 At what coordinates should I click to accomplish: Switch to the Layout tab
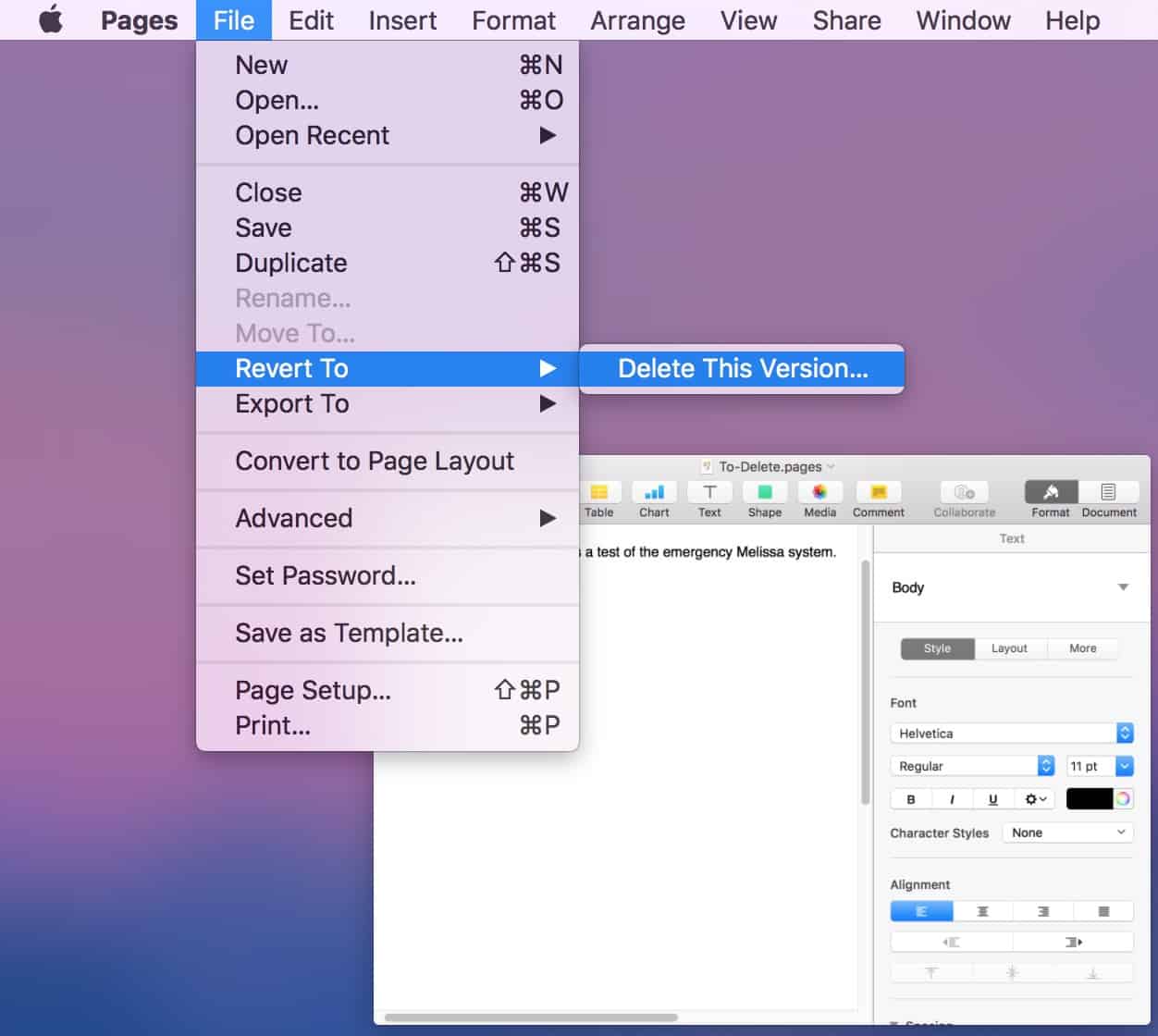point(1009,648)
